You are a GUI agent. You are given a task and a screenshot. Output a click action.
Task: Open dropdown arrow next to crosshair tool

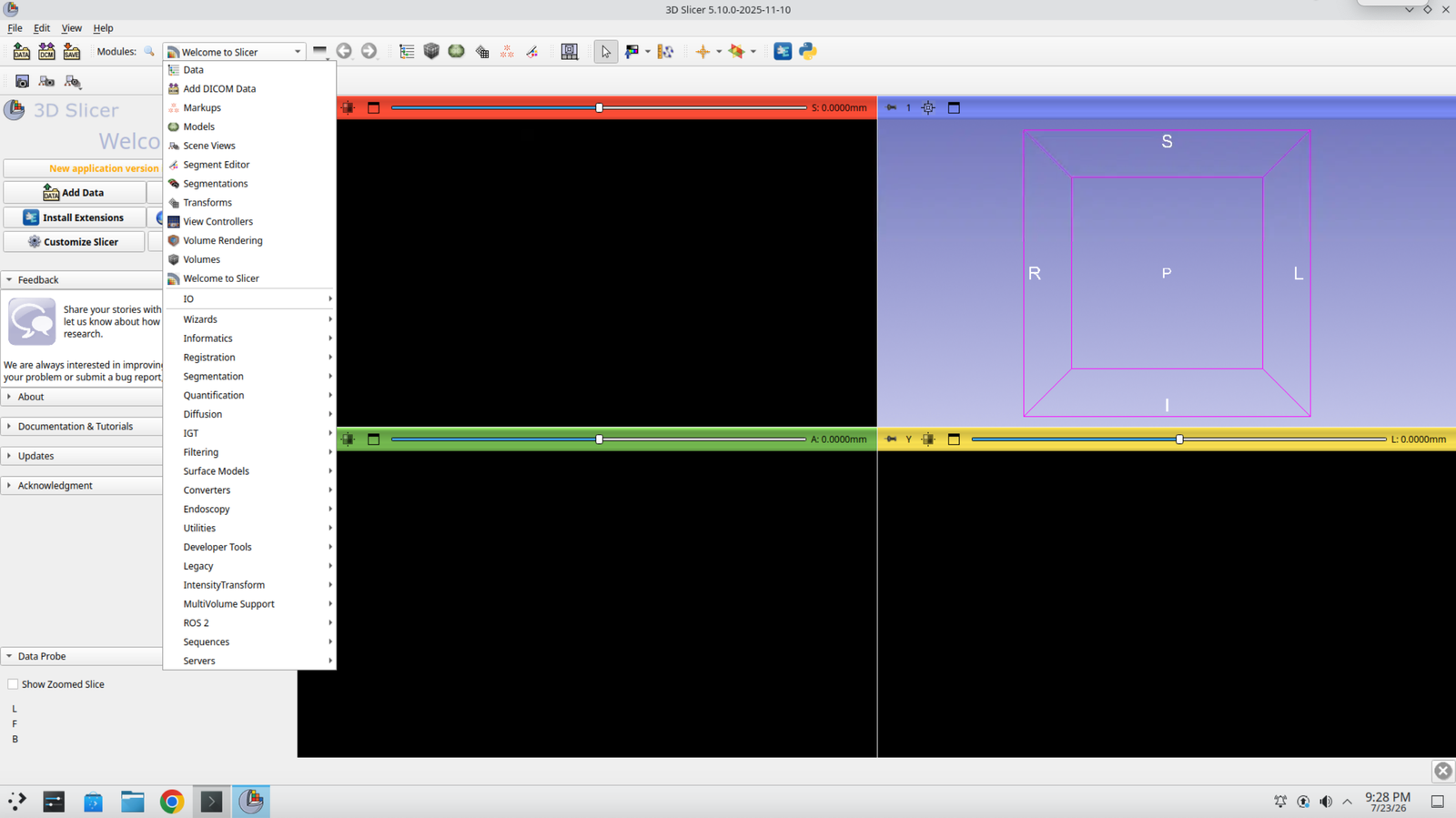pyautogui.click(x=719, y=52)
